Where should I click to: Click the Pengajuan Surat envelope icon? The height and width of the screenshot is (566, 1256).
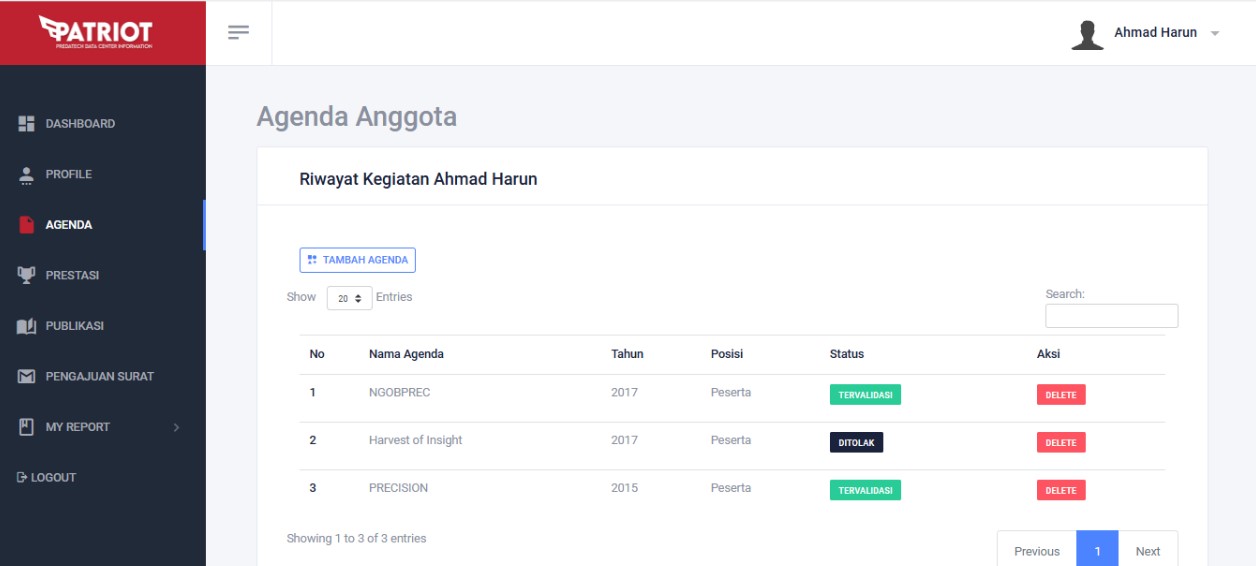(x=27, y=377)
